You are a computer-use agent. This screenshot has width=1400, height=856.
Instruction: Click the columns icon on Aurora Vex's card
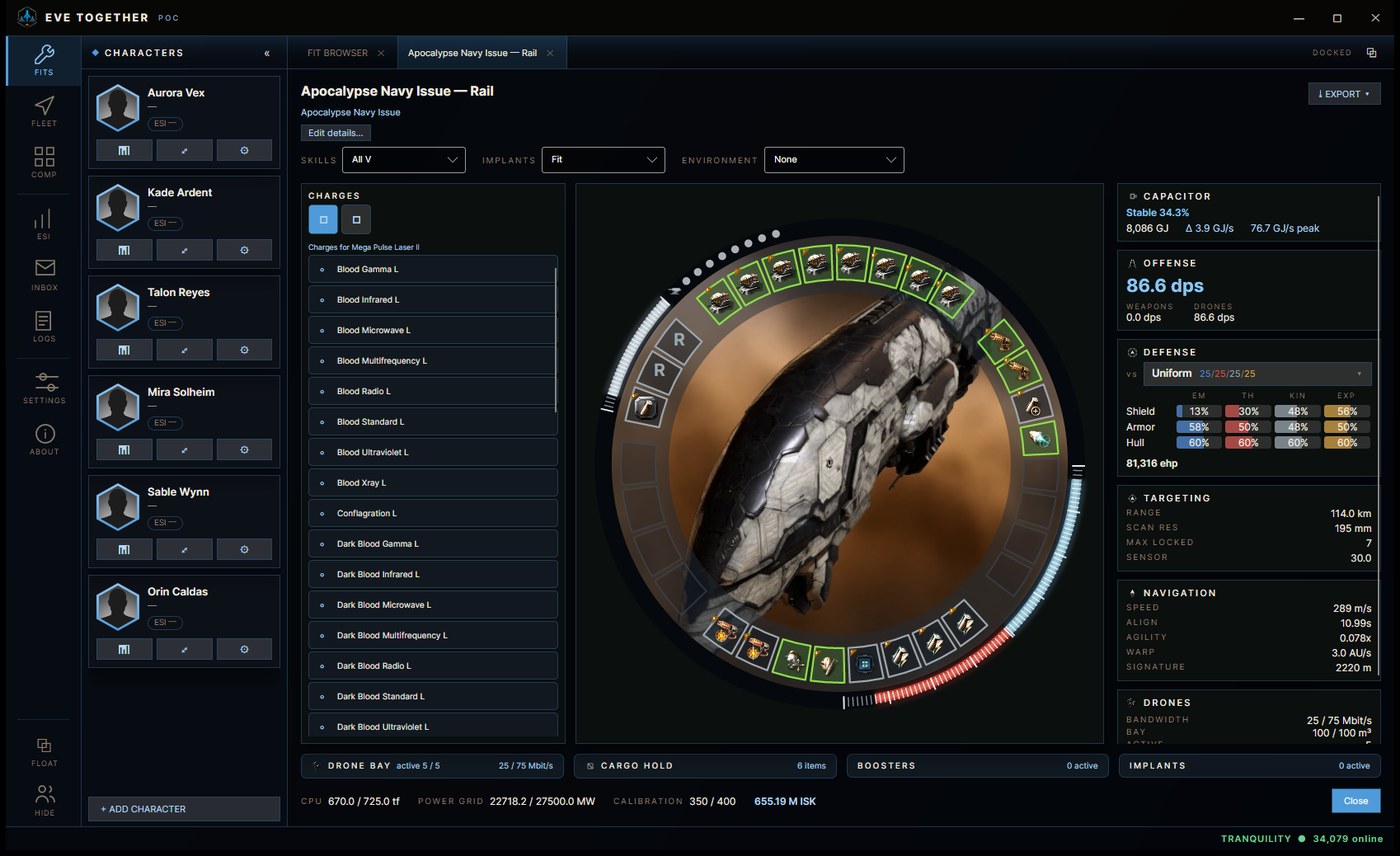[x=124, y=150]
